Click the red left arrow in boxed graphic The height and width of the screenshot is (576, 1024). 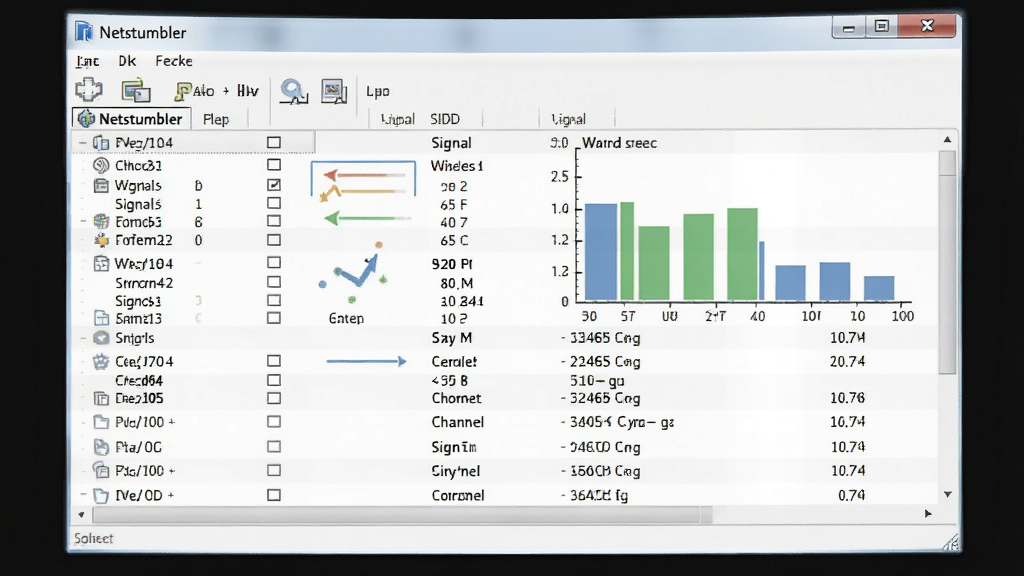364,175
